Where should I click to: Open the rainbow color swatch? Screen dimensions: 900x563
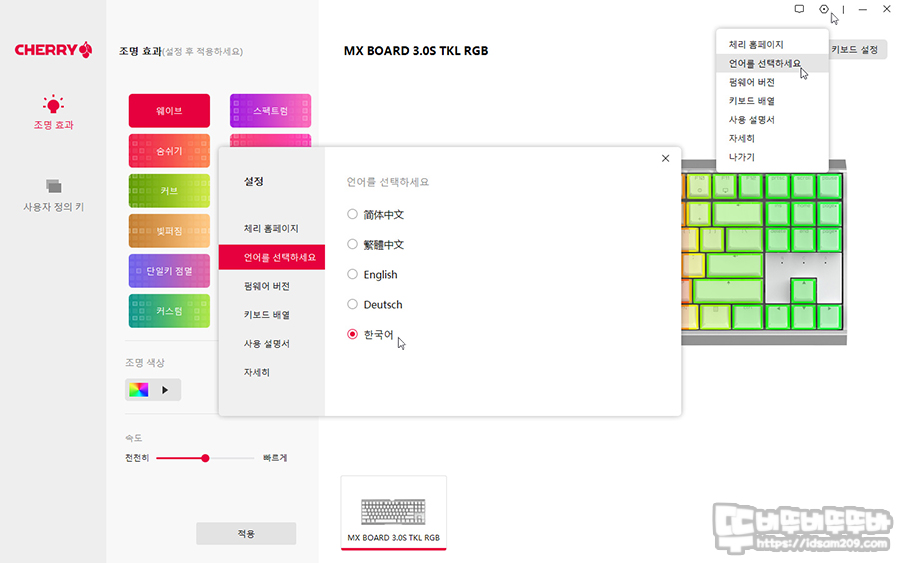138,390
